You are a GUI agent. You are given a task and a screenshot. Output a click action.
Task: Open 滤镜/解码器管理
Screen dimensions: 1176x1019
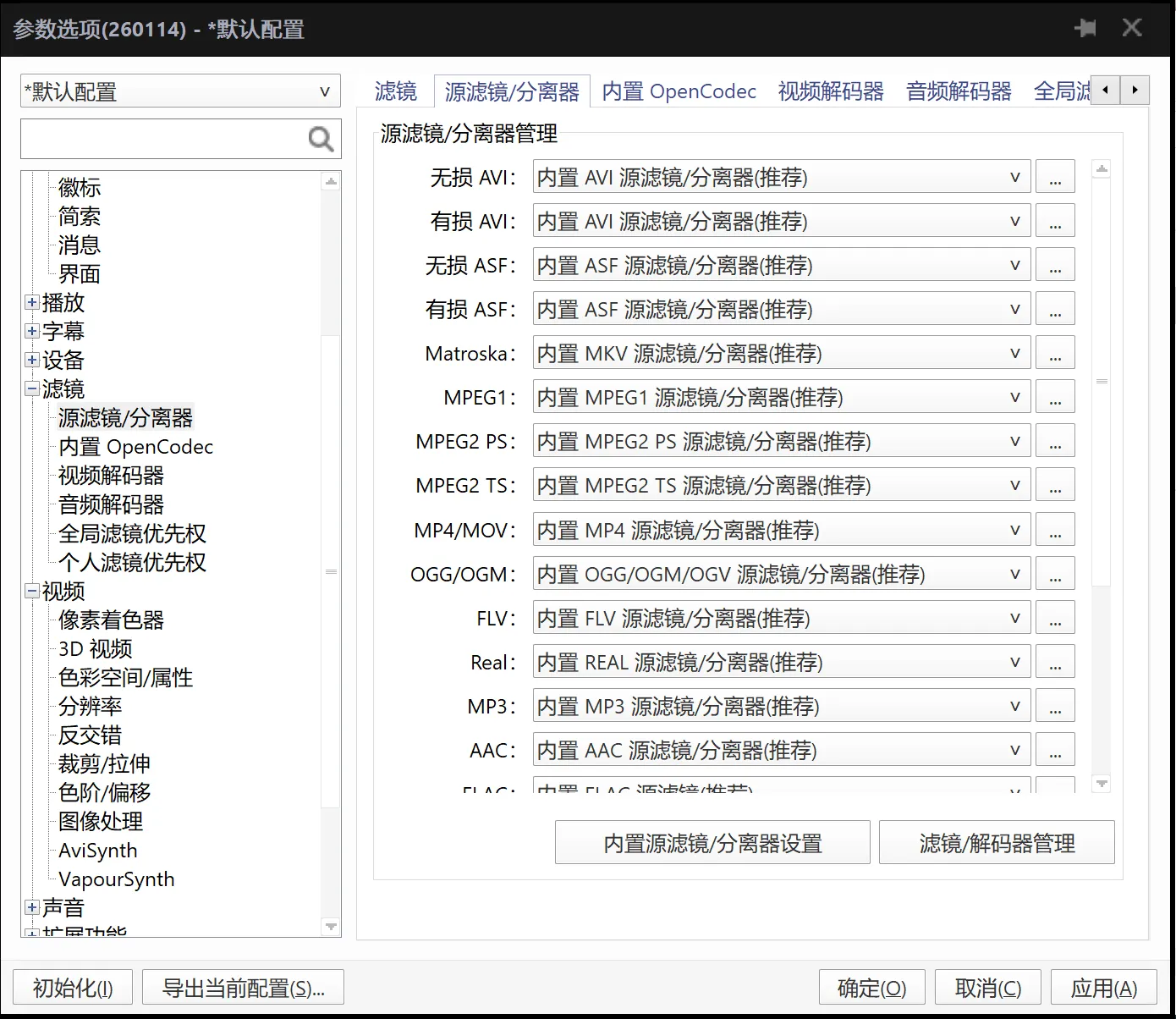coord(997,843)
